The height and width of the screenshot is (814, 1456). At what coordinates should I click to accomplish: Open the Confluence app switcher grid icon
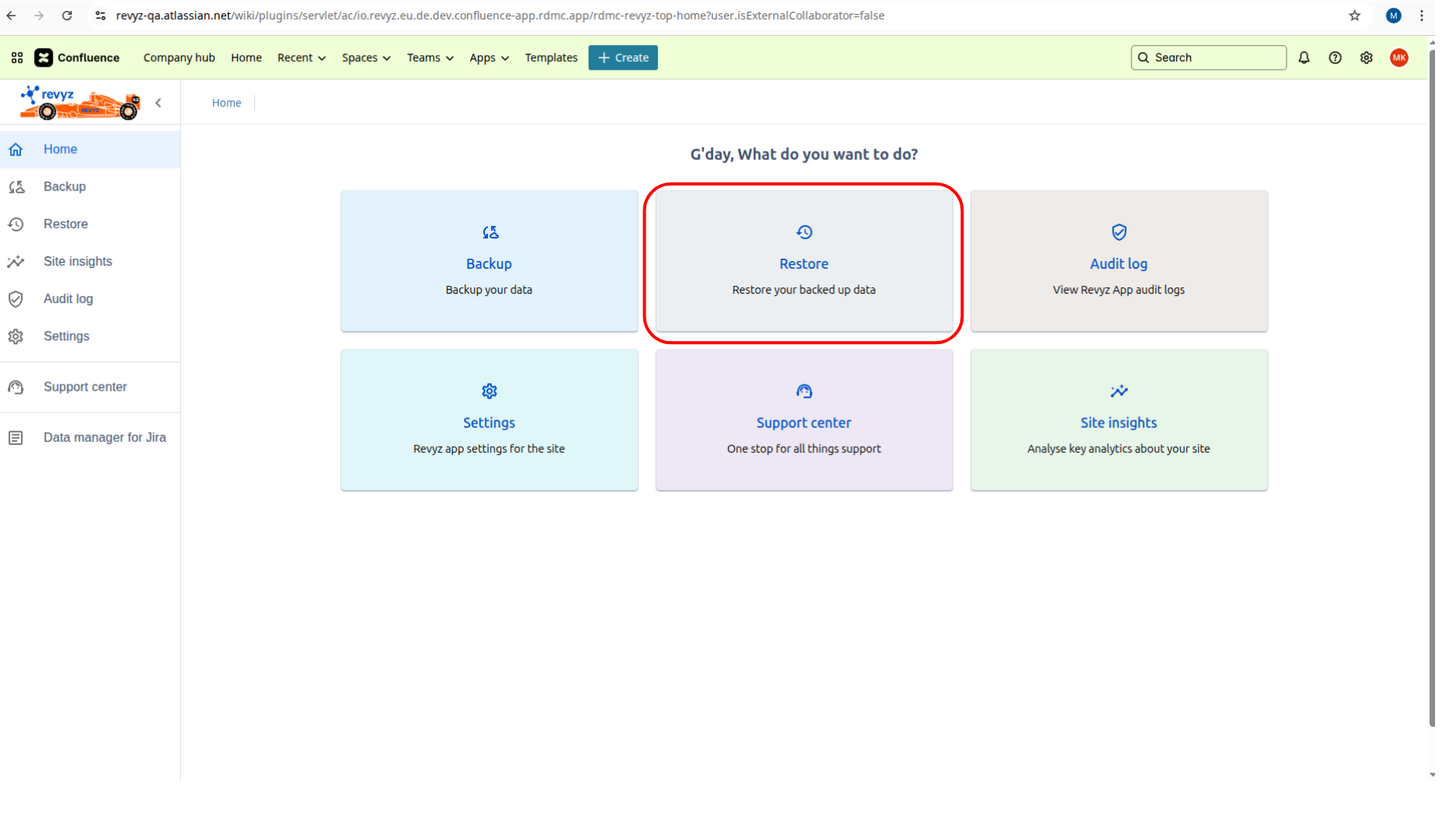(x=17, y=57)
